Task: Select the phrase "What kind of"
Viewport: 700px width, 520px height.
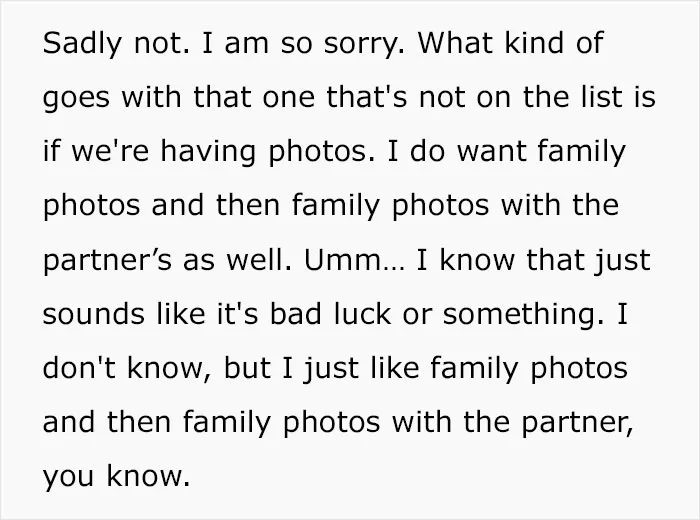Action: (x=511, y=42)
